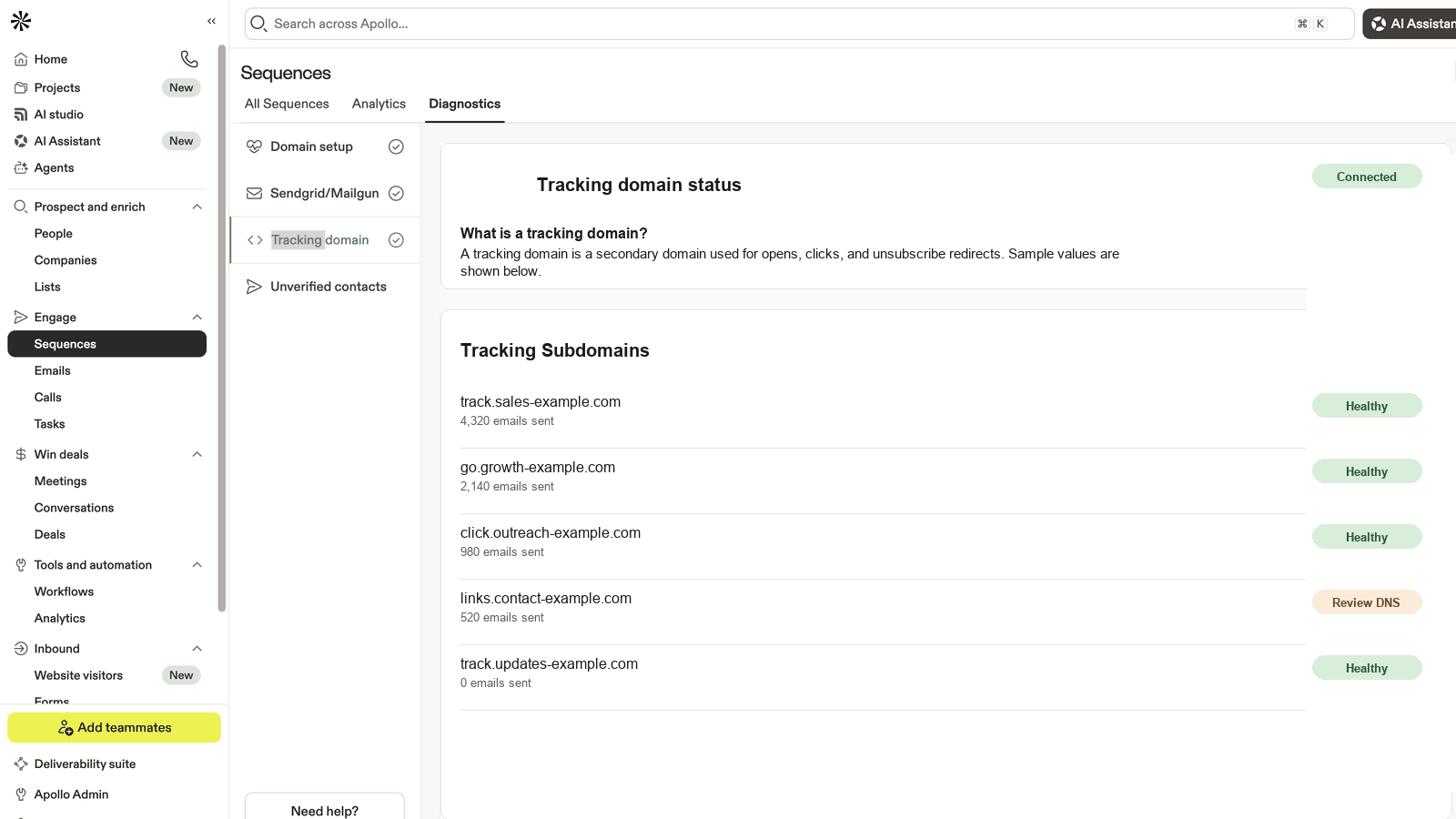
Task: Open Website visitors in the sidebar
Action: (79, 675)
